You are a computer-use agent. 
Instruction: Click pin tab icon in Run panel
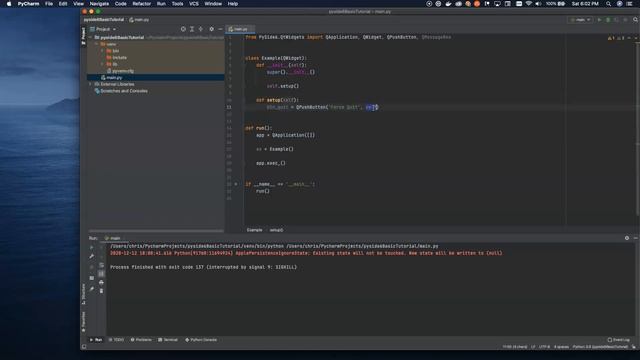click(91, 289)
